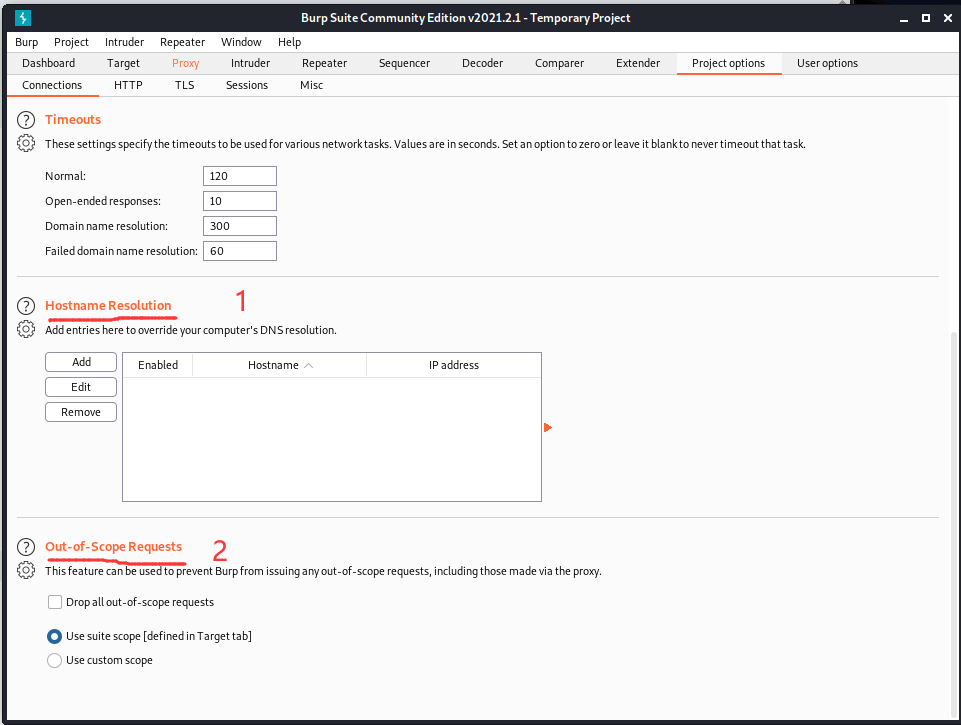Click Remove hostname entry button
Screen dimensions: 961x725
[x=81, y=412]
